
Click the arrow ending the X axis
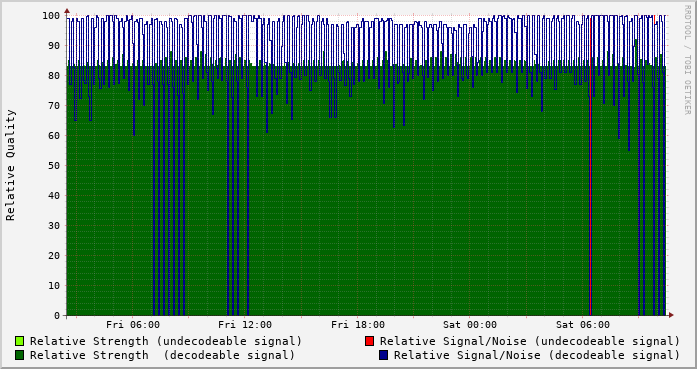click(671, 315)
